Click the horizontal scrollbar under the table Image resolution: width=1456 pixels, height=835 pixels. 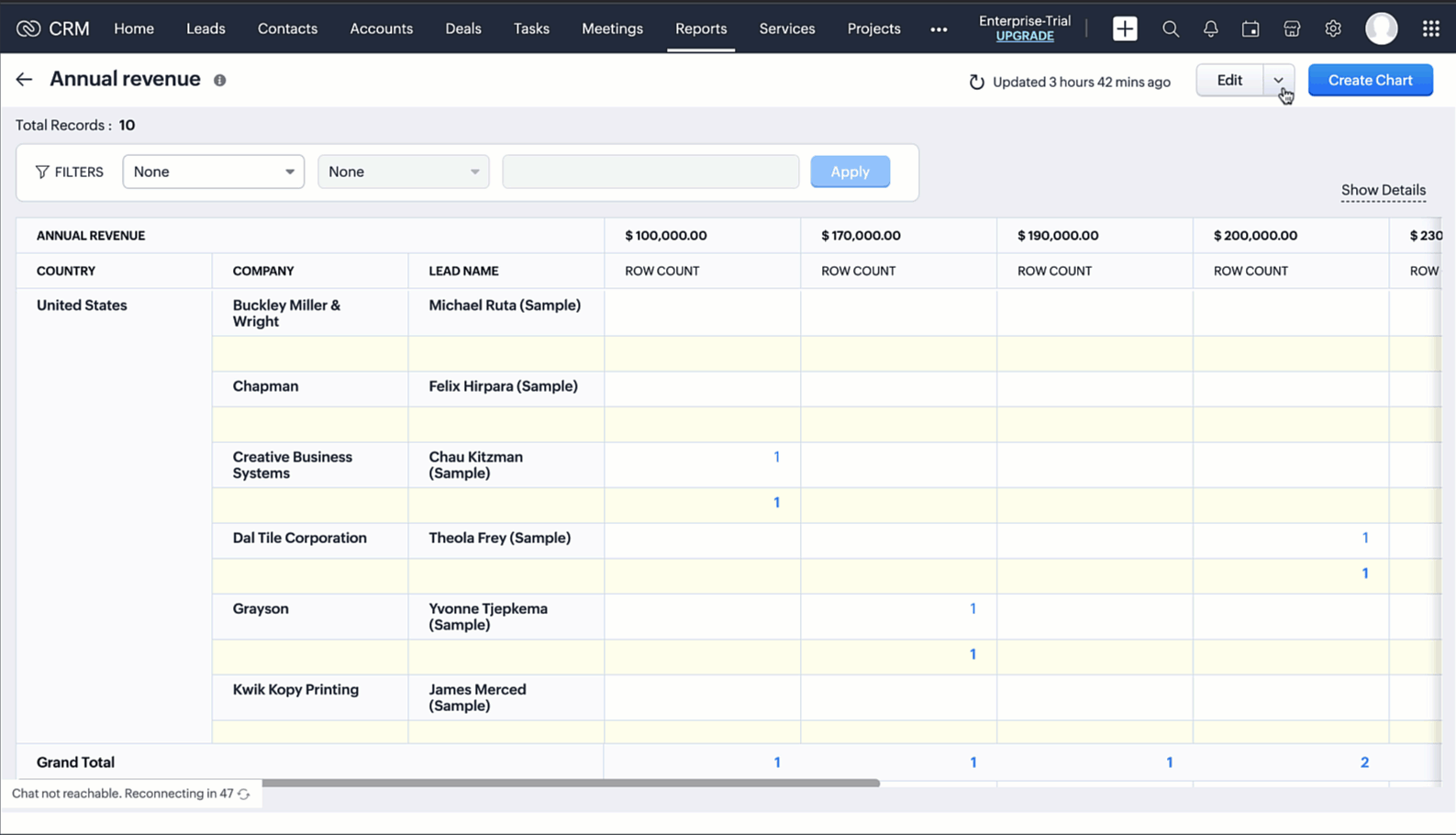point(569,783)
